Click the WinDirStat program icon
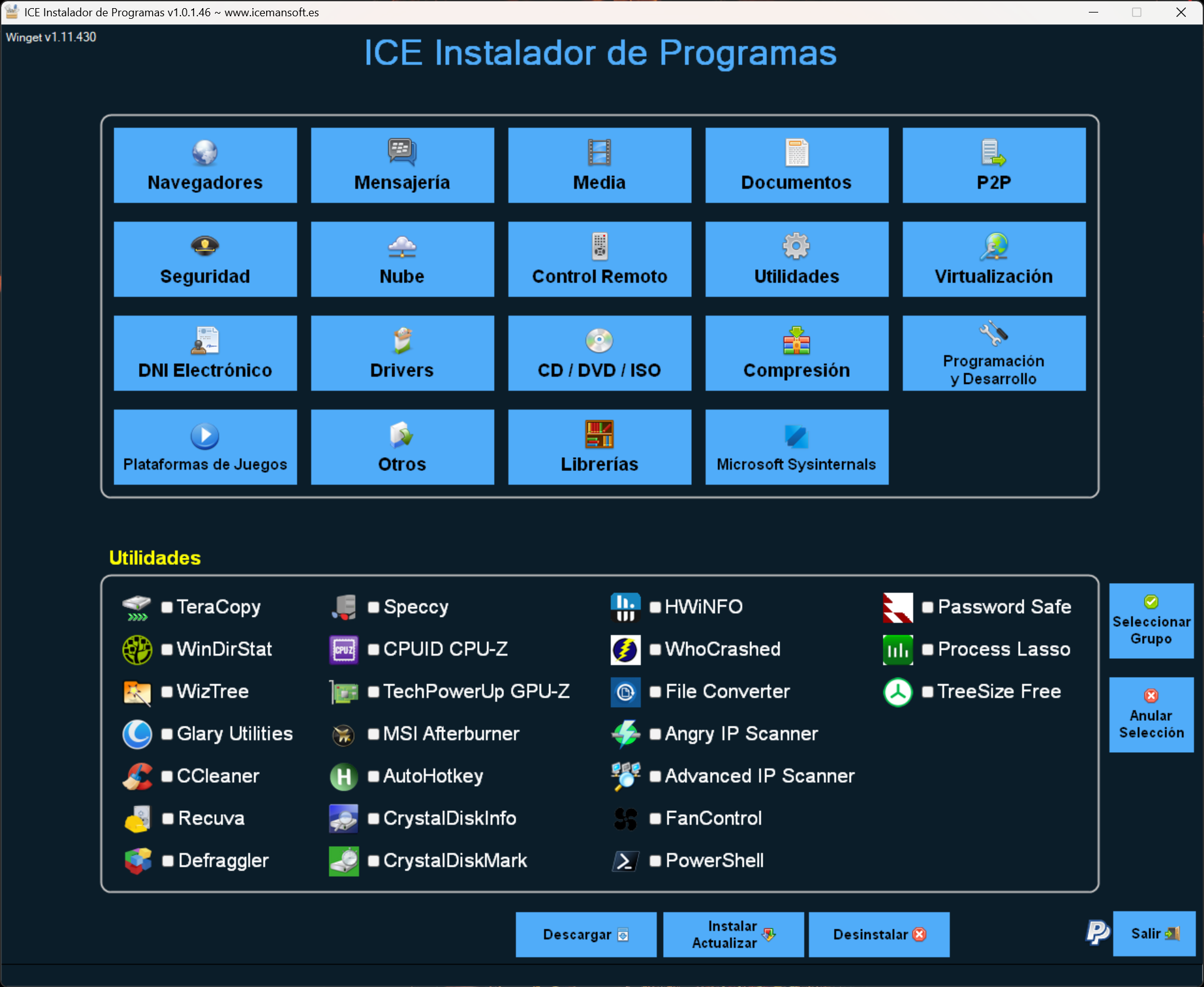 [136, 649]
